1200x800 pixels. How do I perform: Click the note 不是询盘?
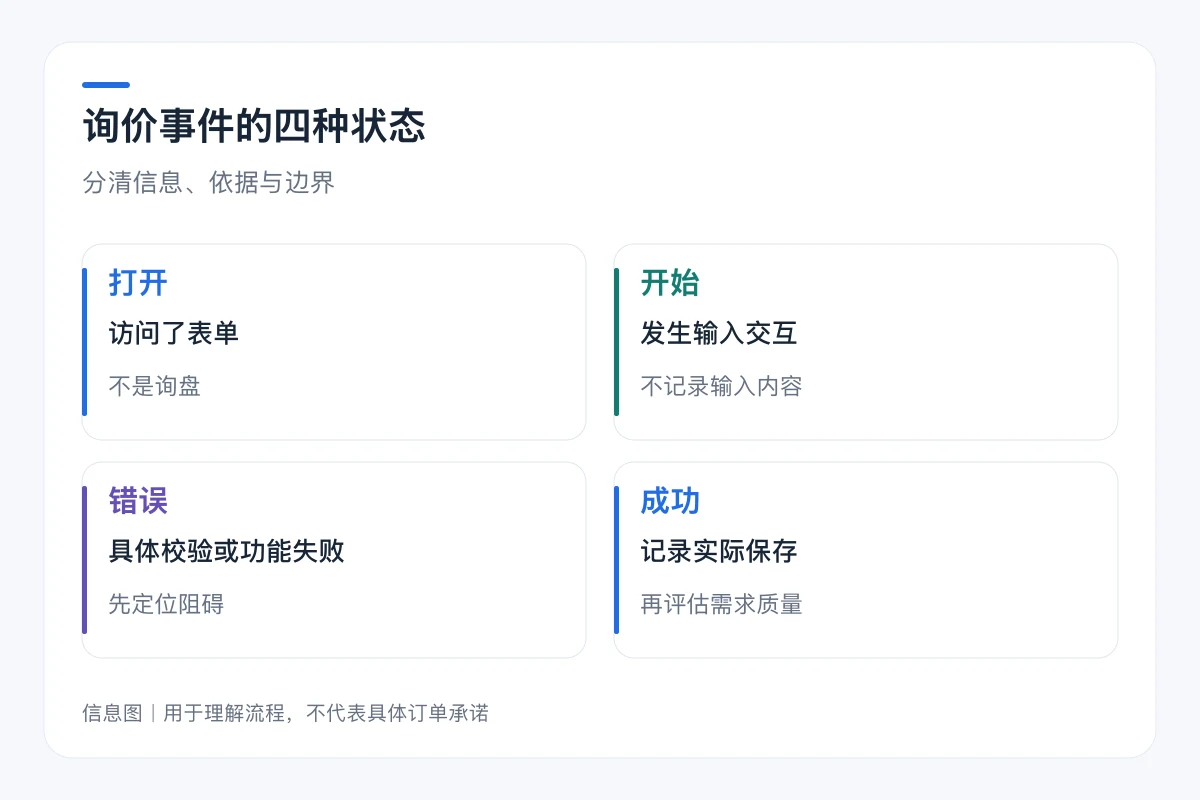(155, 386)
